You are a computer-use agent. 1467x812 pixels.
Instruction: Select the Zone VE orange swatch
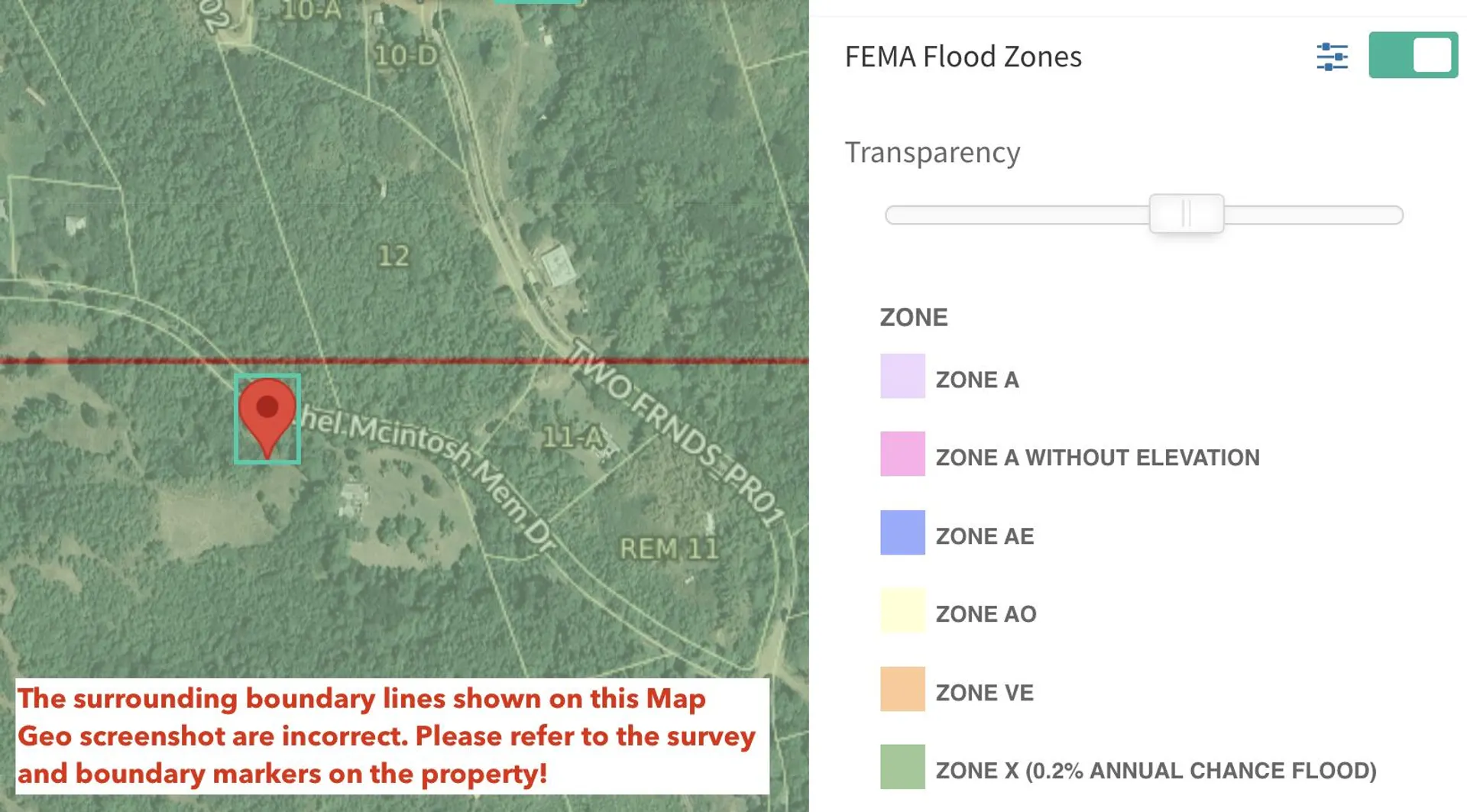point(902,689)
